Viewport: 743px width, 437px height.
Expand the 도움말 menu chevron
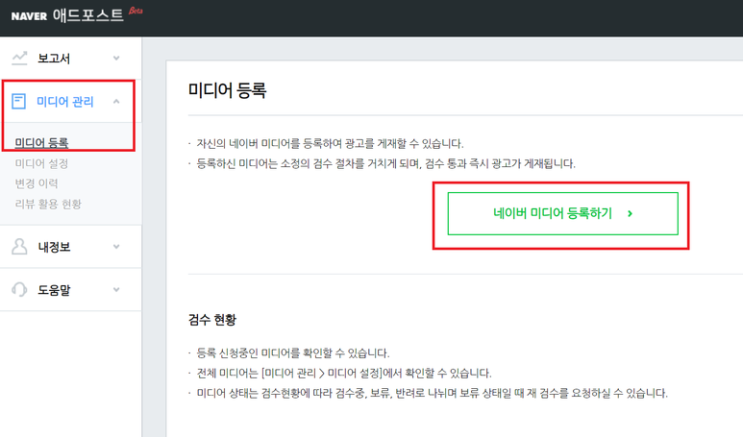[116, 290]
